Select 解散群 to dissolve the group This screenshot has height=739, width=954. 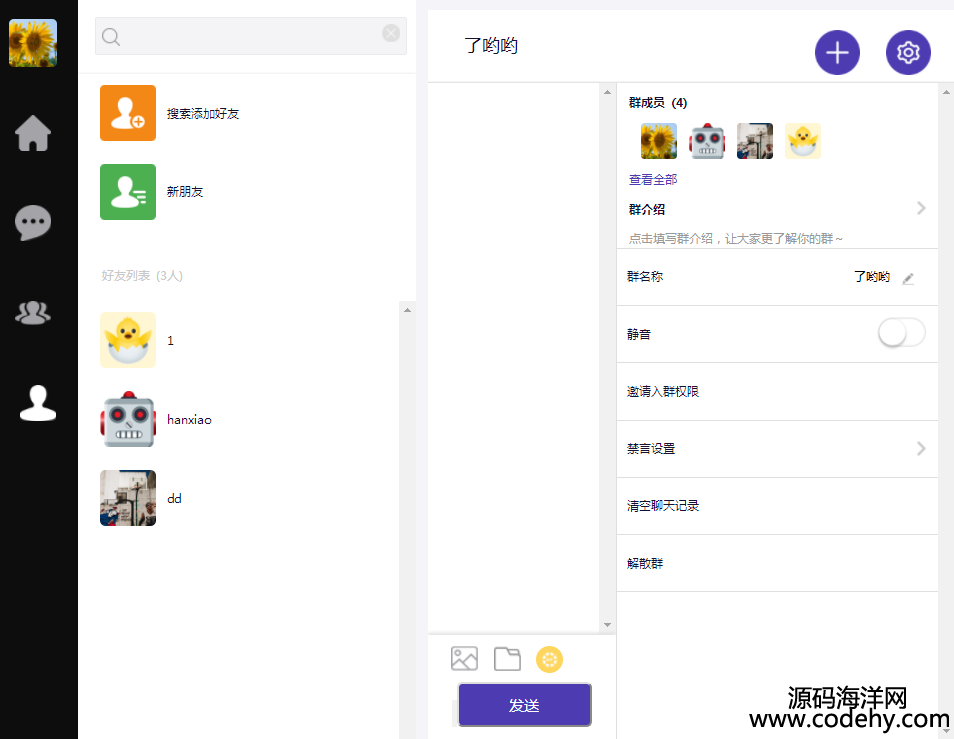coord(777,563)
